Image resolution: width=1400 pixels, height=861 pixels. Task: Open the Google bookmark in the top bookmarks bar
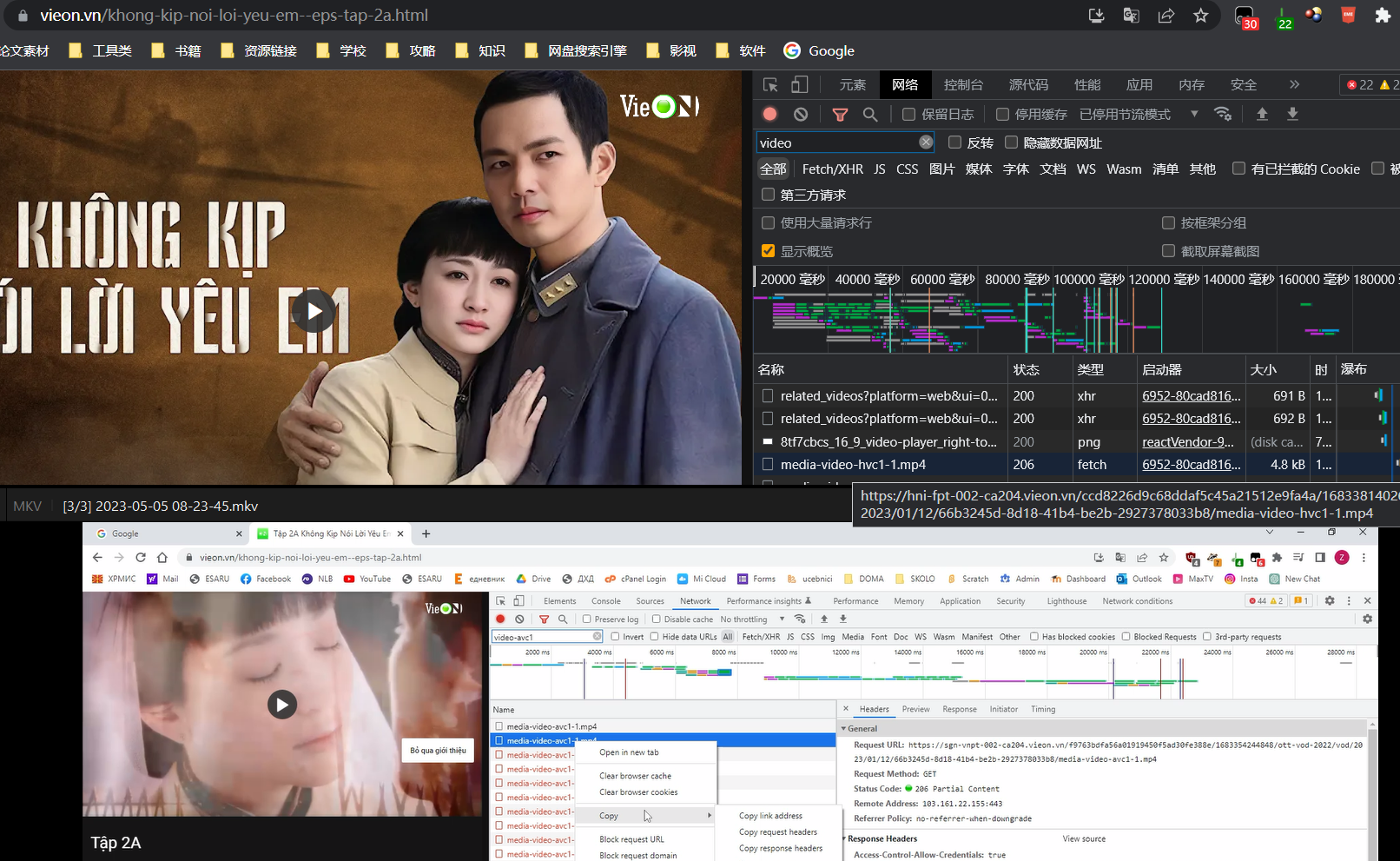coord(819,50)
